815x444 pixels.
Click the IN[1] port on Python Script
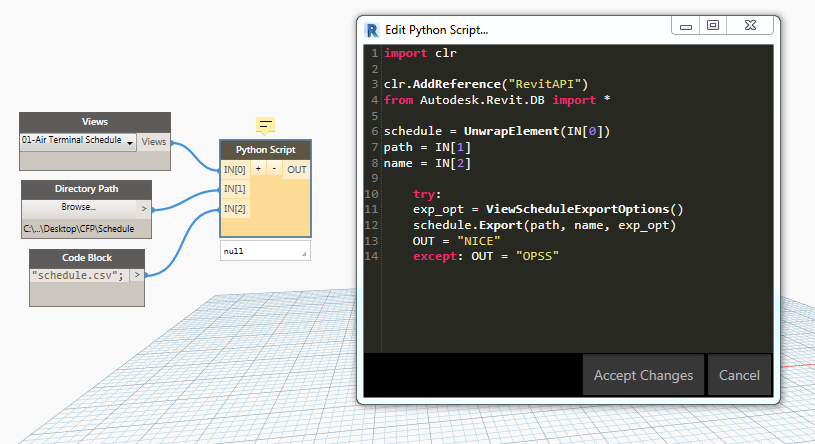click(x=234, y=189)
